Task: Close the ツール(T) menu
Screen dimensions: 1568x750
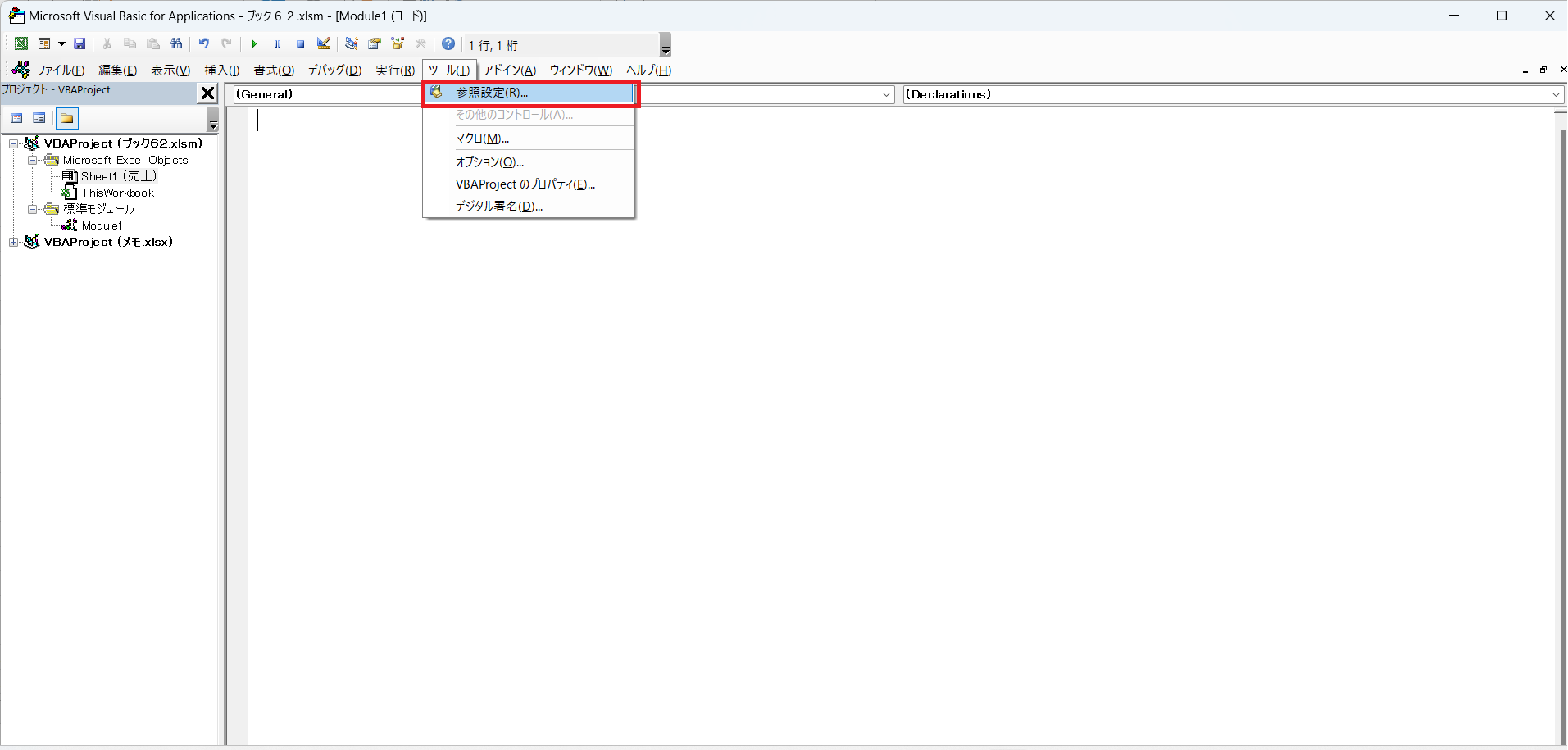Action: click(x=449, y=70)
